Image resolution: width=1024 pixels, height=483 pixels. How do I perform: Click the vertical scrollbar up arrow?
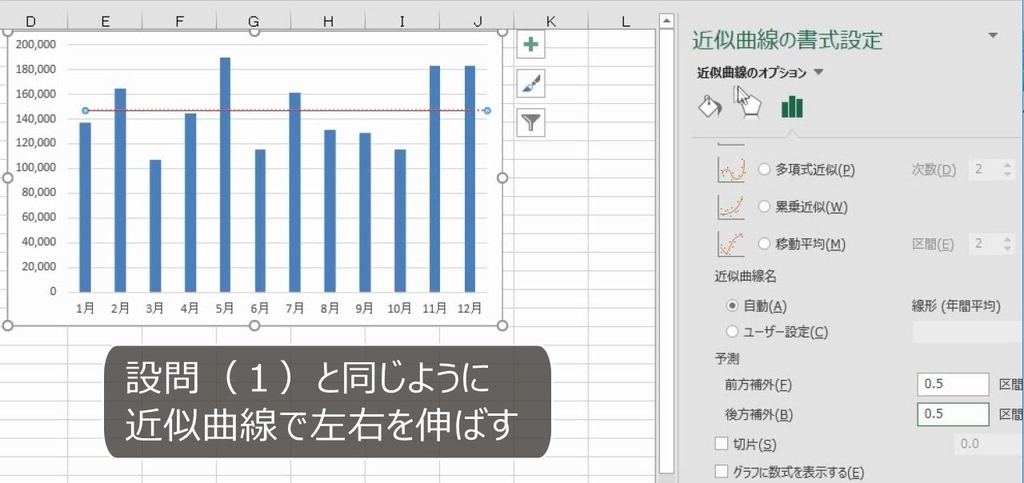pos(666,22)
